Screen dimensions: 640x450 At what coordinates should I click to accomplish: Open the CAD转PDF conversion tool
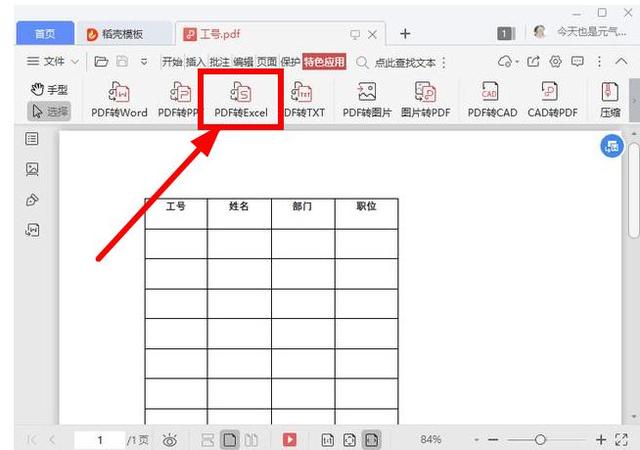pos(552,100)
